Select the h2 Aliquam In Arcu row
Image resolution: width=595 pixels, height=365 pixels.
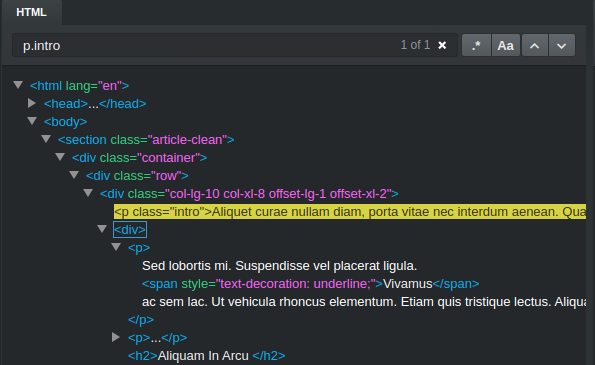206,356
